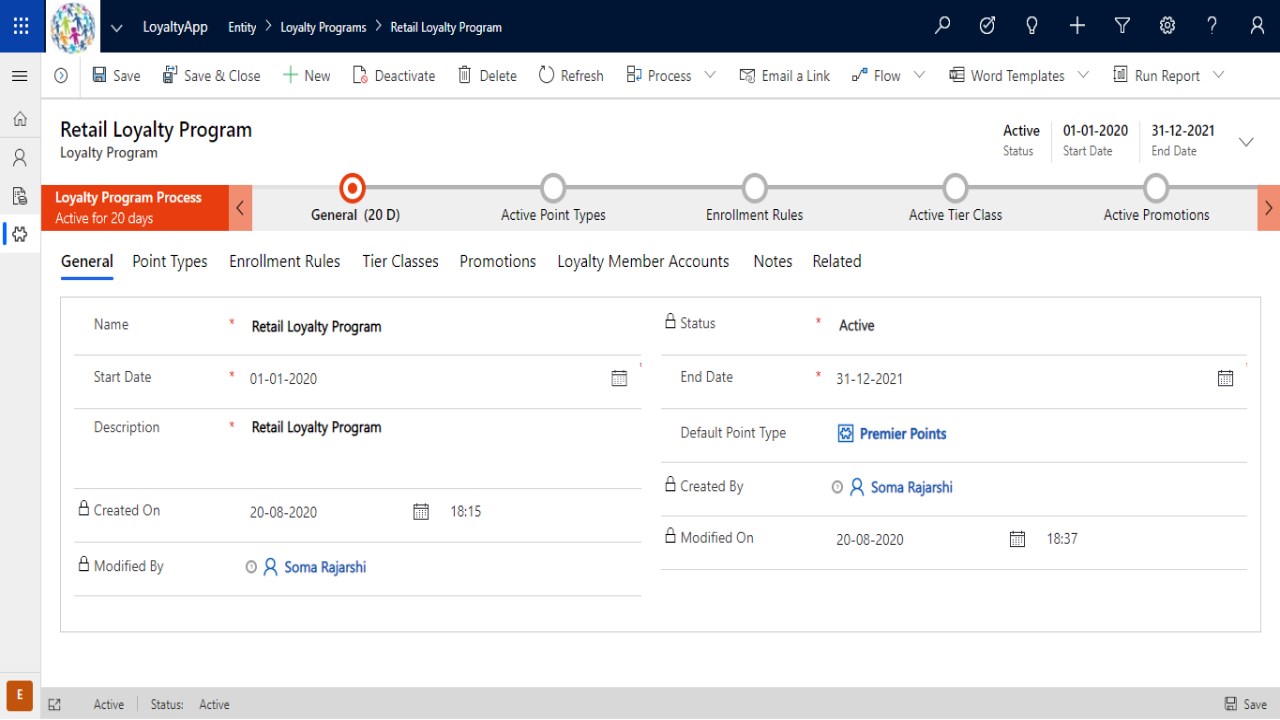Switch to the Loyalty Member Accounts tab
Image resolution: width=1280 pixels, height=720 pixels.
pyautogui.click(x=643, y=262)
